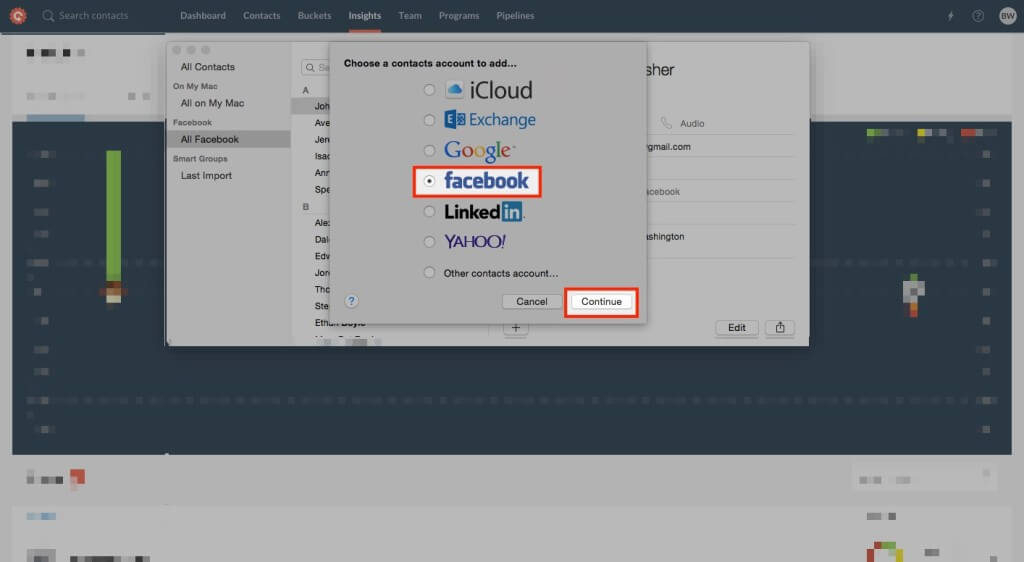Select the iCloud radio button
This screenshot has height=562, width=1024.
pos(429,90)
